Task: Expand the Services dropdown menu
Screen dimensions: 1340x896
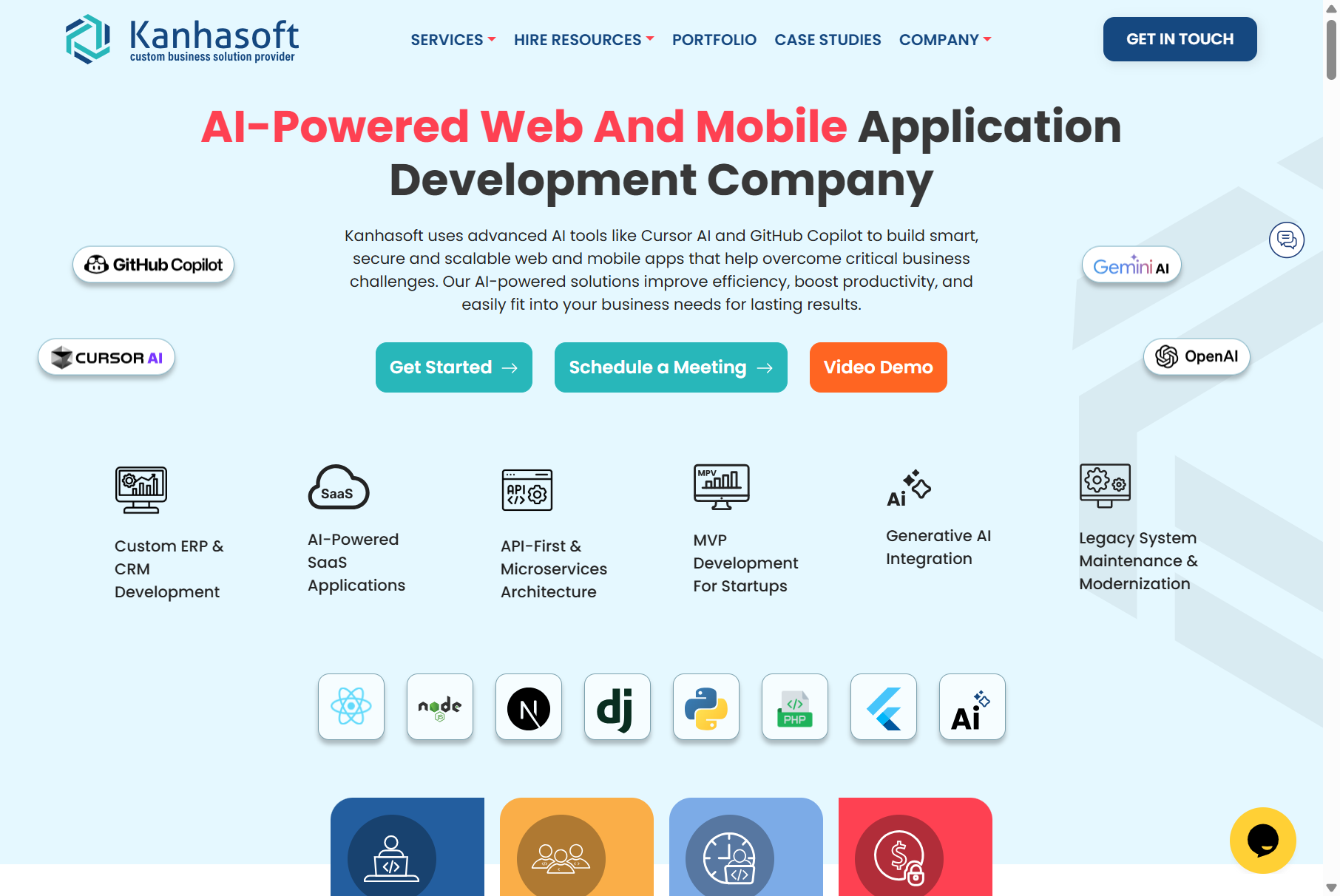Action: tap(453, 40)
